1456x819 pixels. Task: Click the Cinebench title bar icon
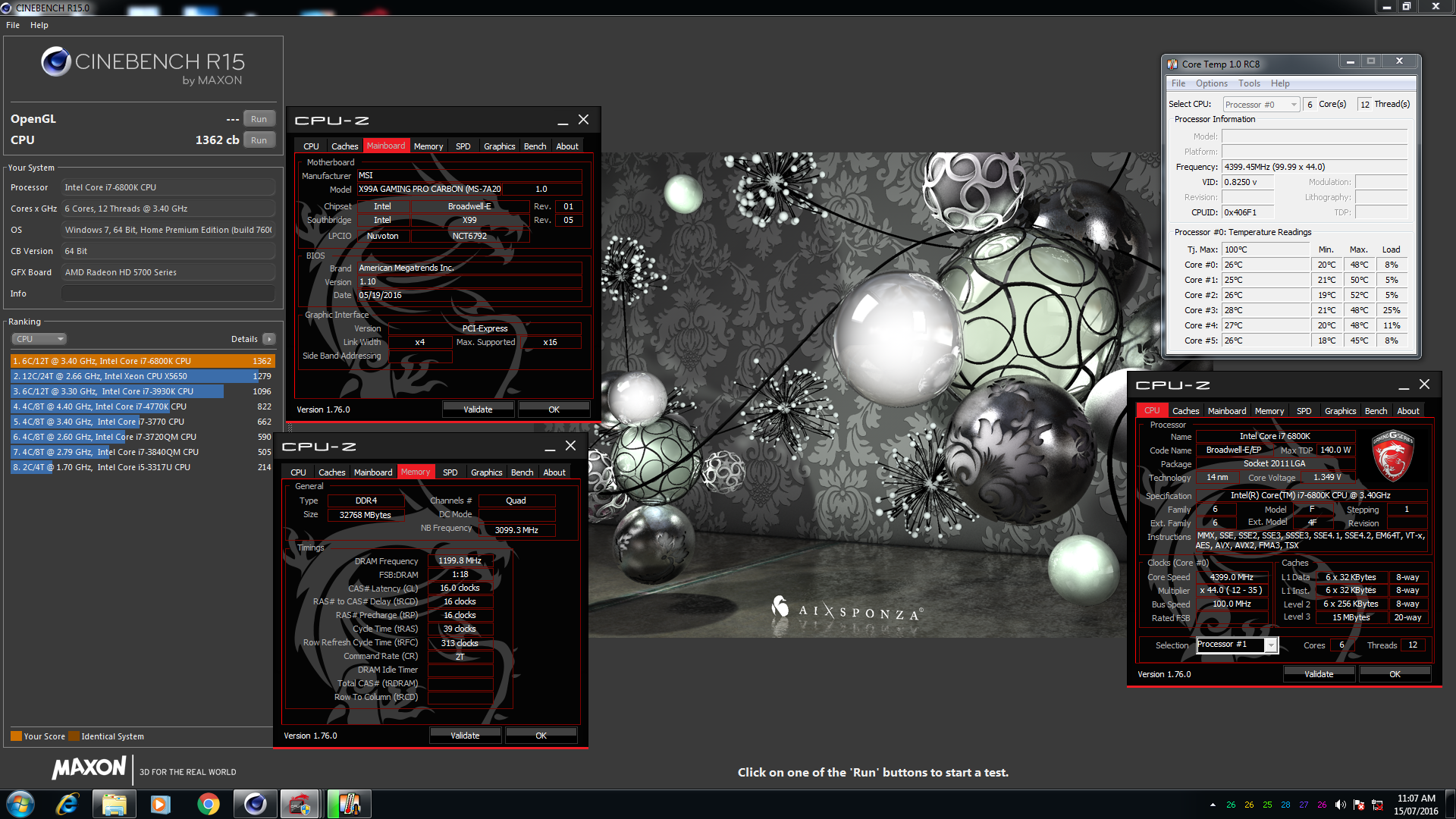(7, 8)
